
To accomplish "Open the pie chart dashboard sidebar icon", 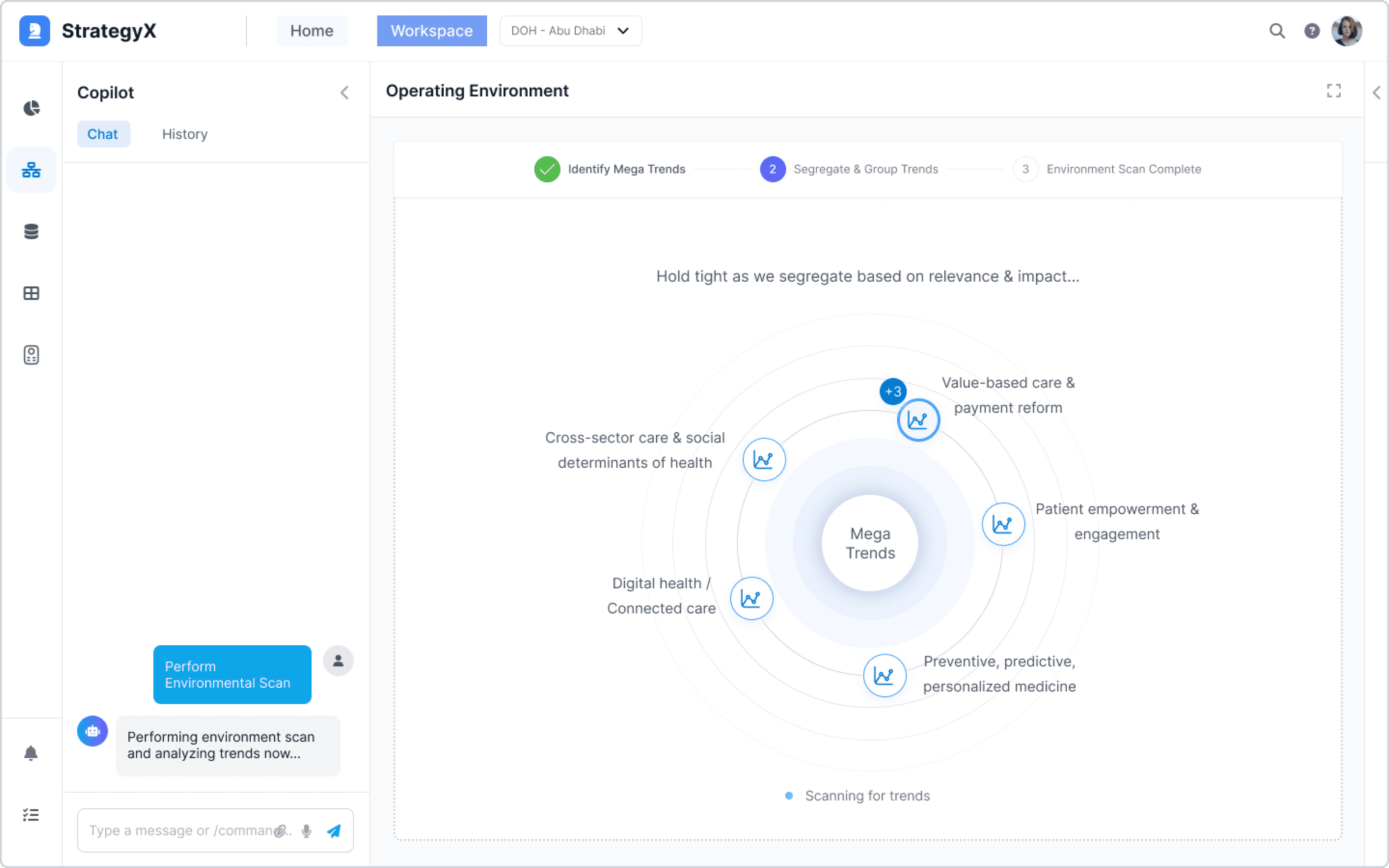I will (32, 108).
